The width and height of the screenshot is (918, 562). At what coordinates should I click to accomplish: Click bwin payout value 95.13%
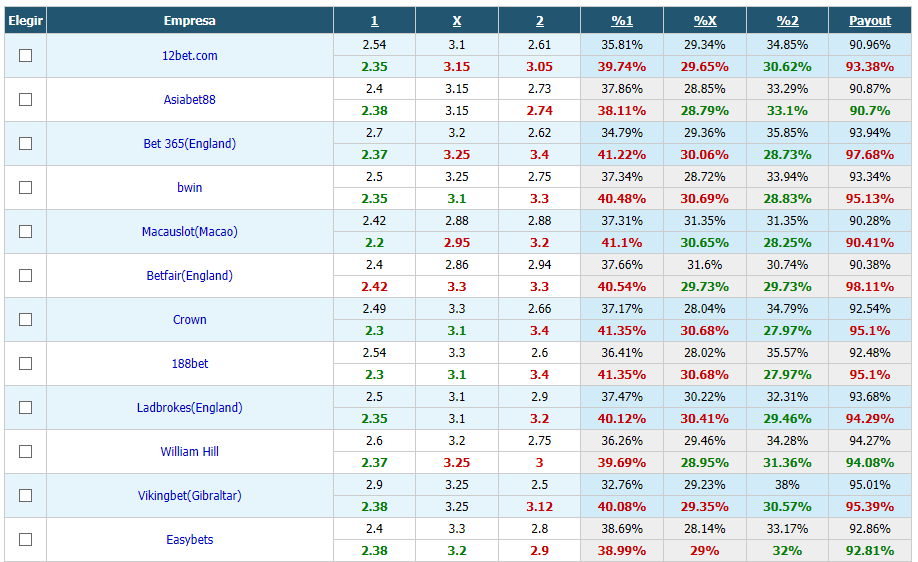click(x=870, y=199)
